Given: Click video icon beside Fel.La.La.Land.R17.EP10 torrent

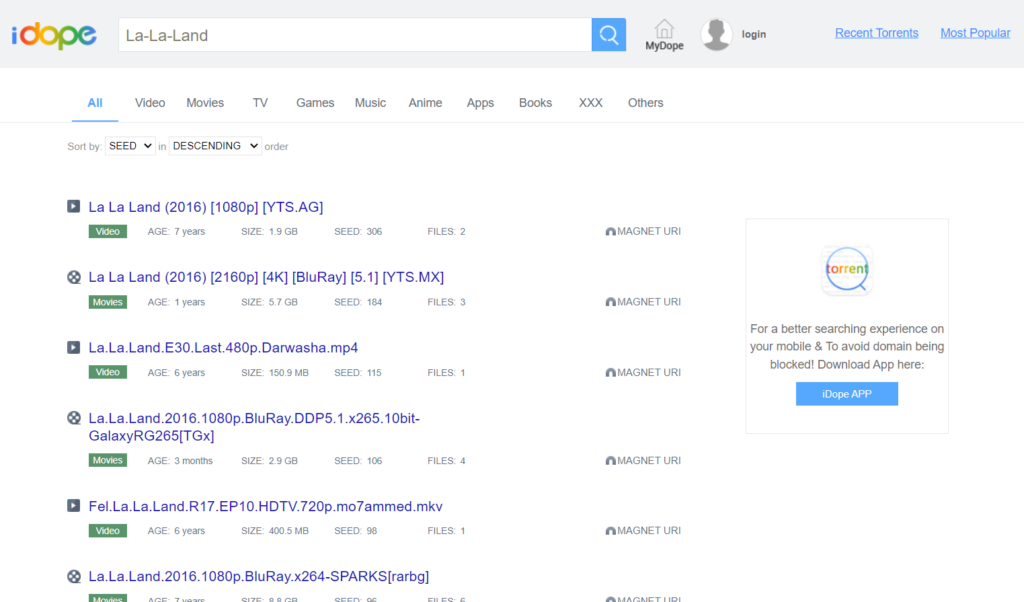Looking at the screenshot, I should (x=74, y=506).
